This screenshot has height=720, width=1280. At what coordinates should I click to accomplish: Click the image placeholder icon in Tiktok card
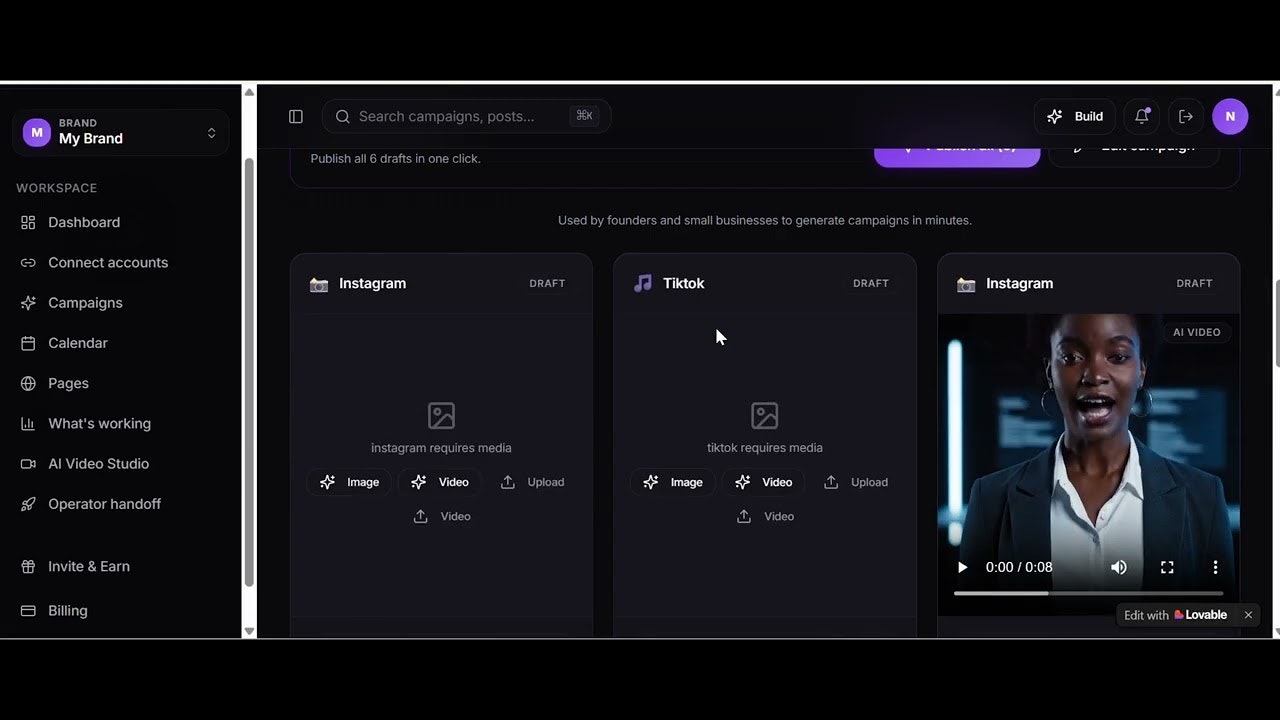765,415
